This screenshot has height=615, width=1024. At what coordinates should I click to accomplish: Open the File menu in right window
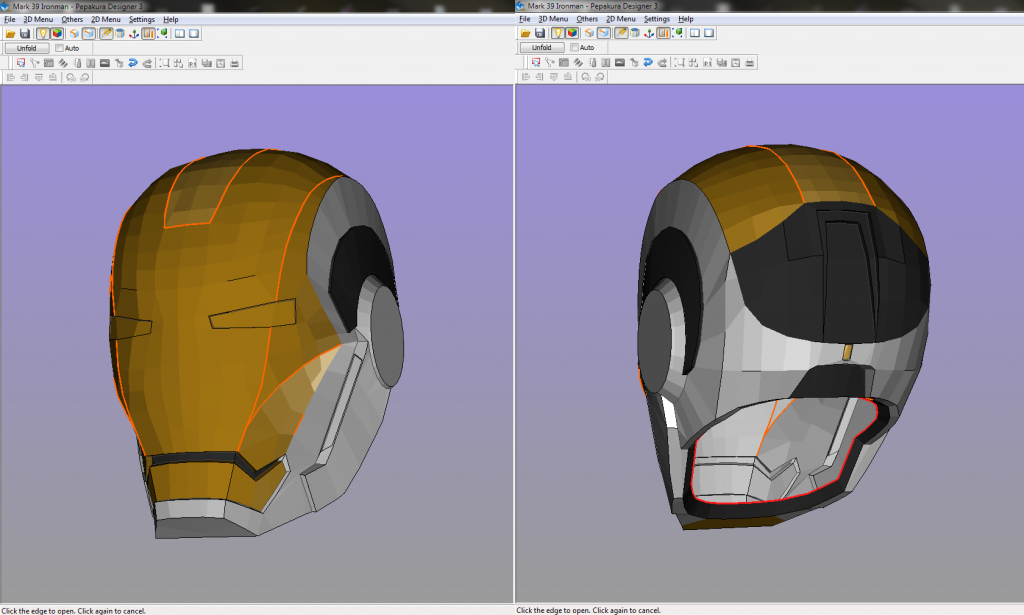(525, 19)
